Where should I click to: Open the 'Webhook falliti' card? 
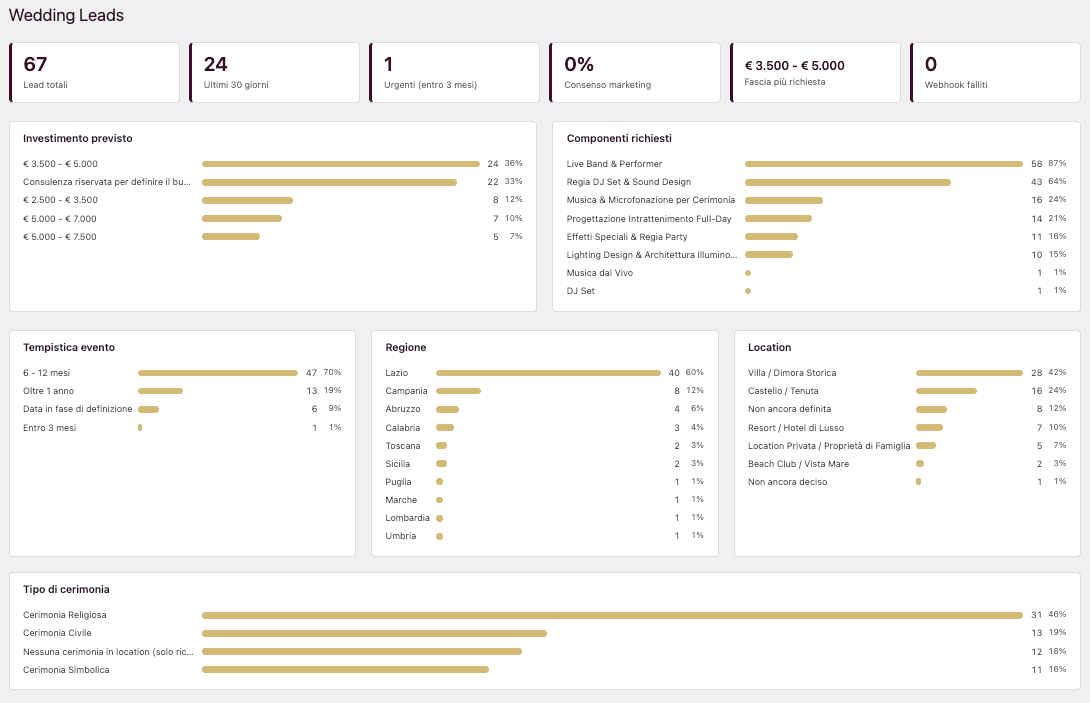tap(995, 72)
